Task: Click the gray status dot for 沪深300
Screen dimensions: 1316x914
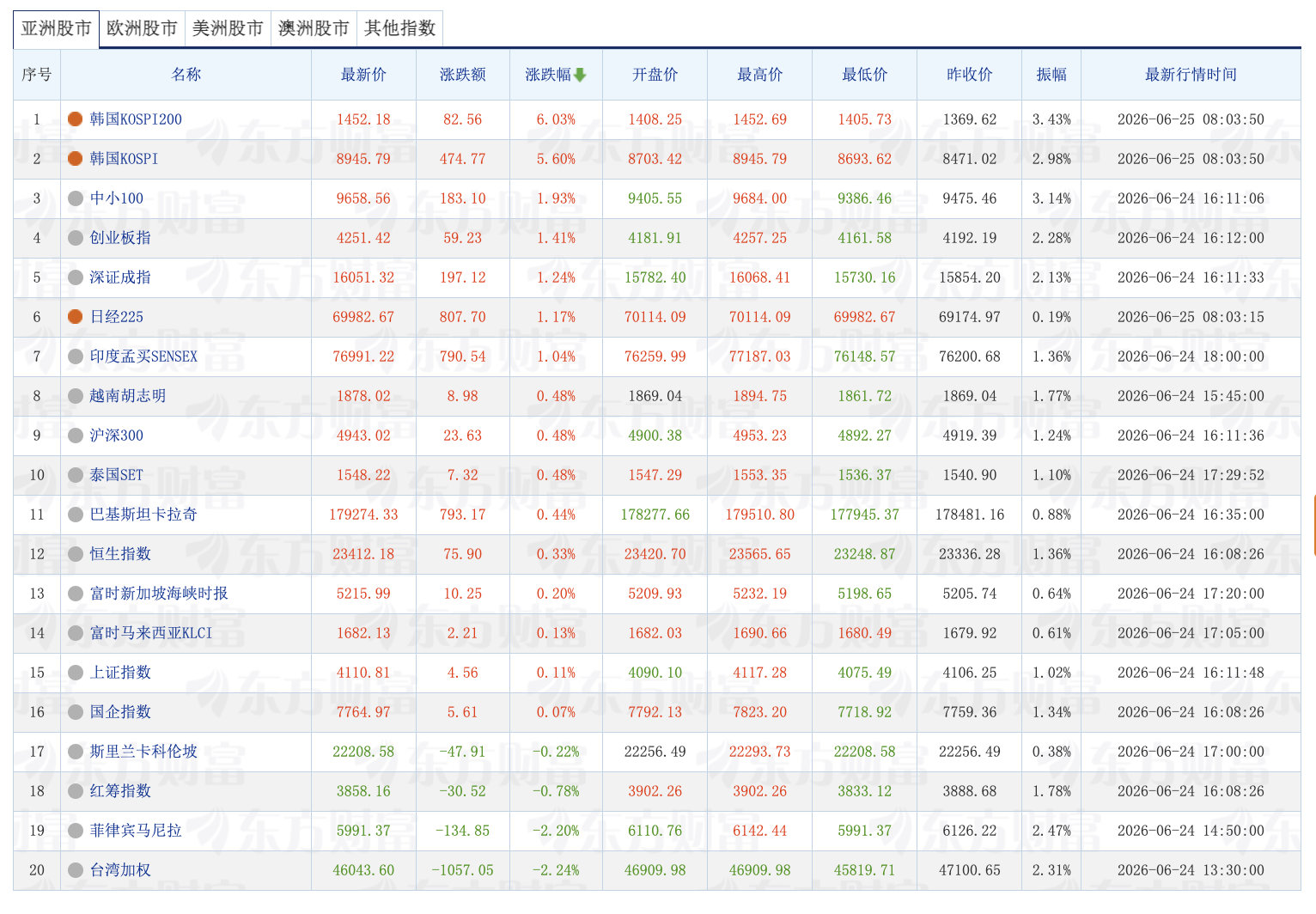Action: [75, 436]
